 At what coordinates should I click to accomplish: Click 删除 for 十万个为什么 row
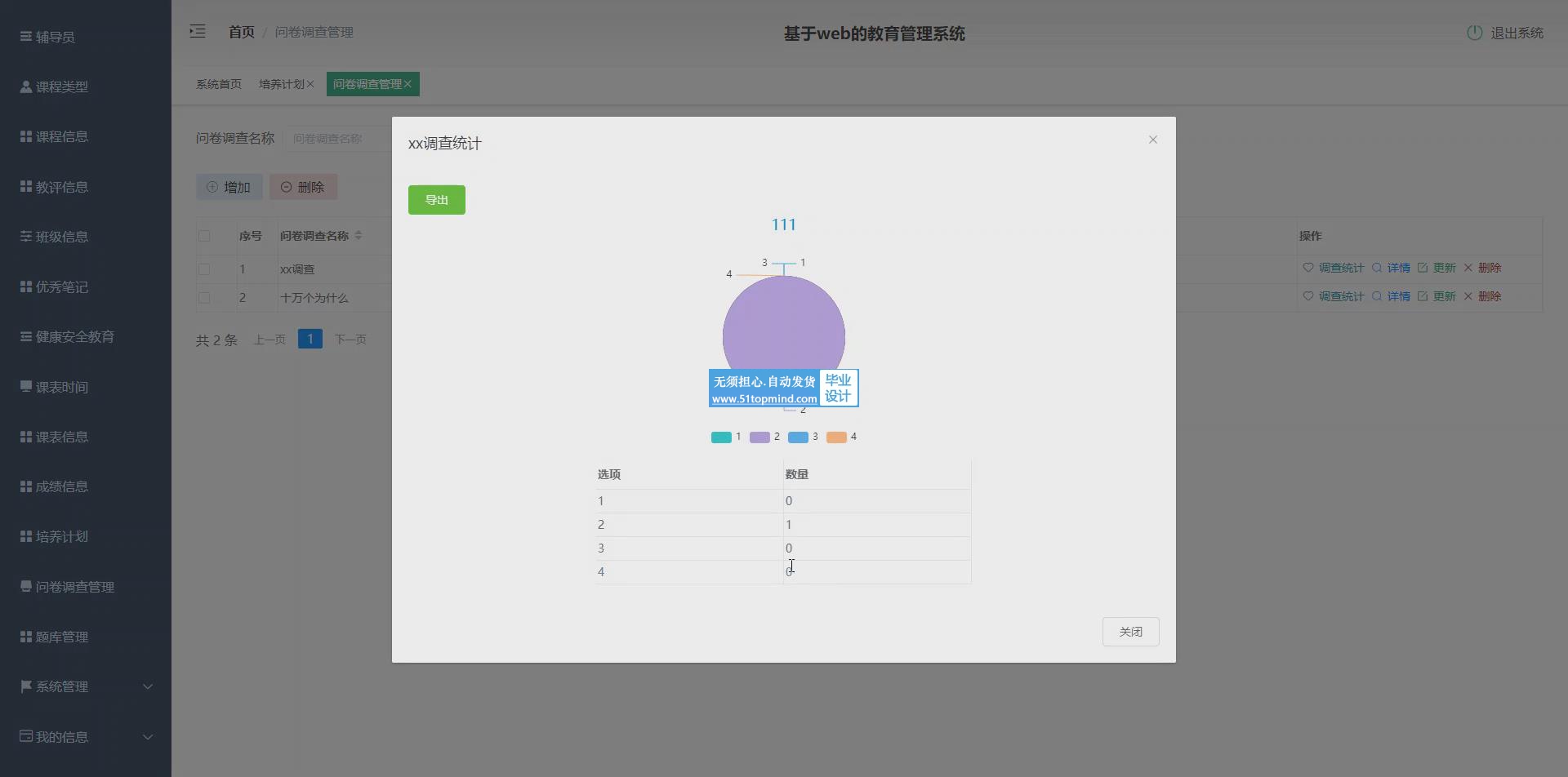(1482, 296)
